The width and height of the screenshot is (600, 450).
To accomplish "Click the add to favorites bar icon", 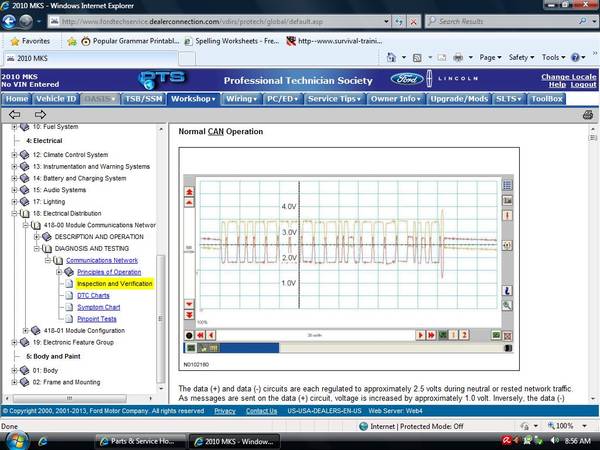I will pyautogui.click(x=72, y=41).
